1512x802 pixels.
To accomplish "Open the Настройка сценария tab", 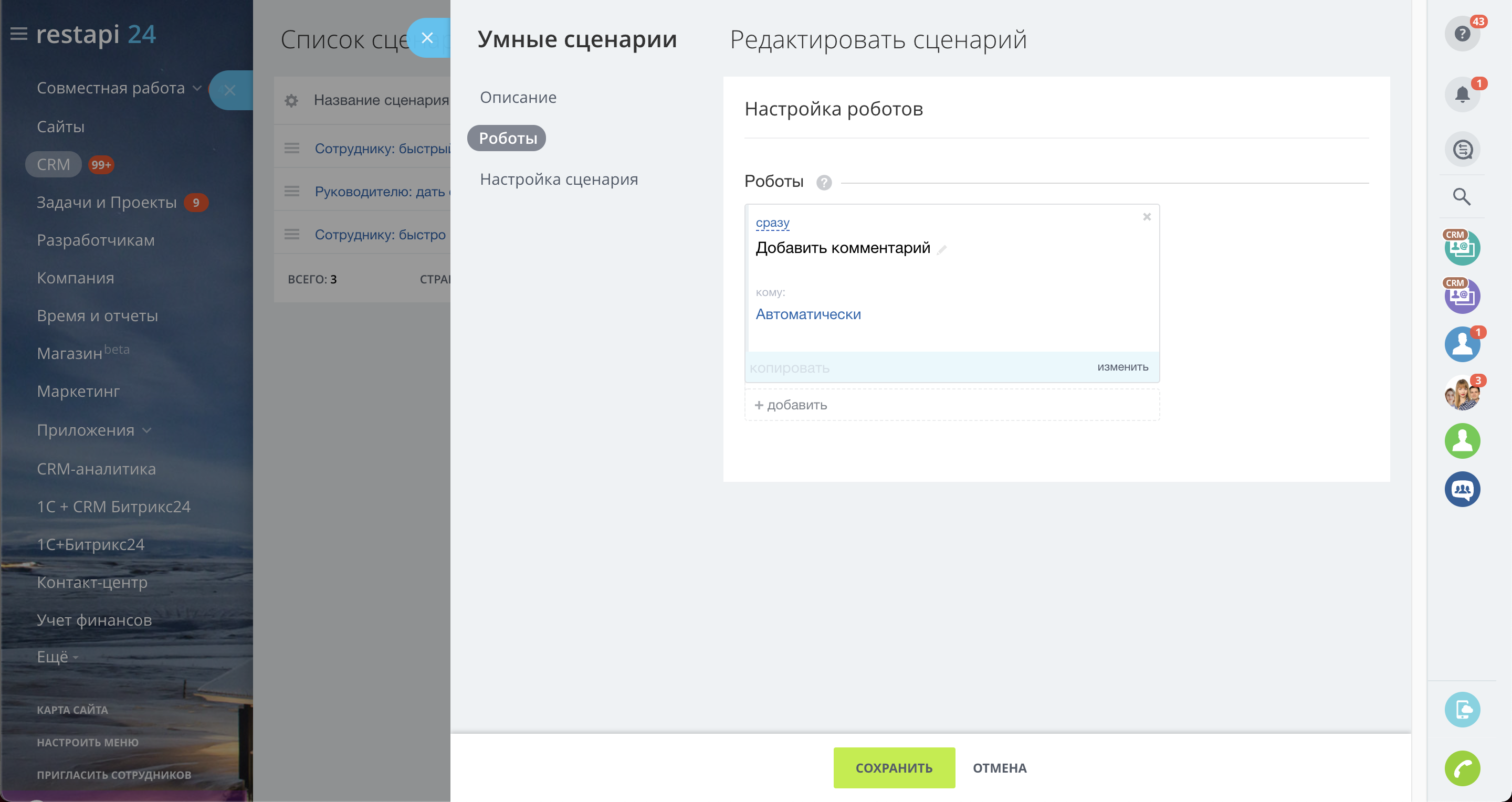I will tap(558, 180).
